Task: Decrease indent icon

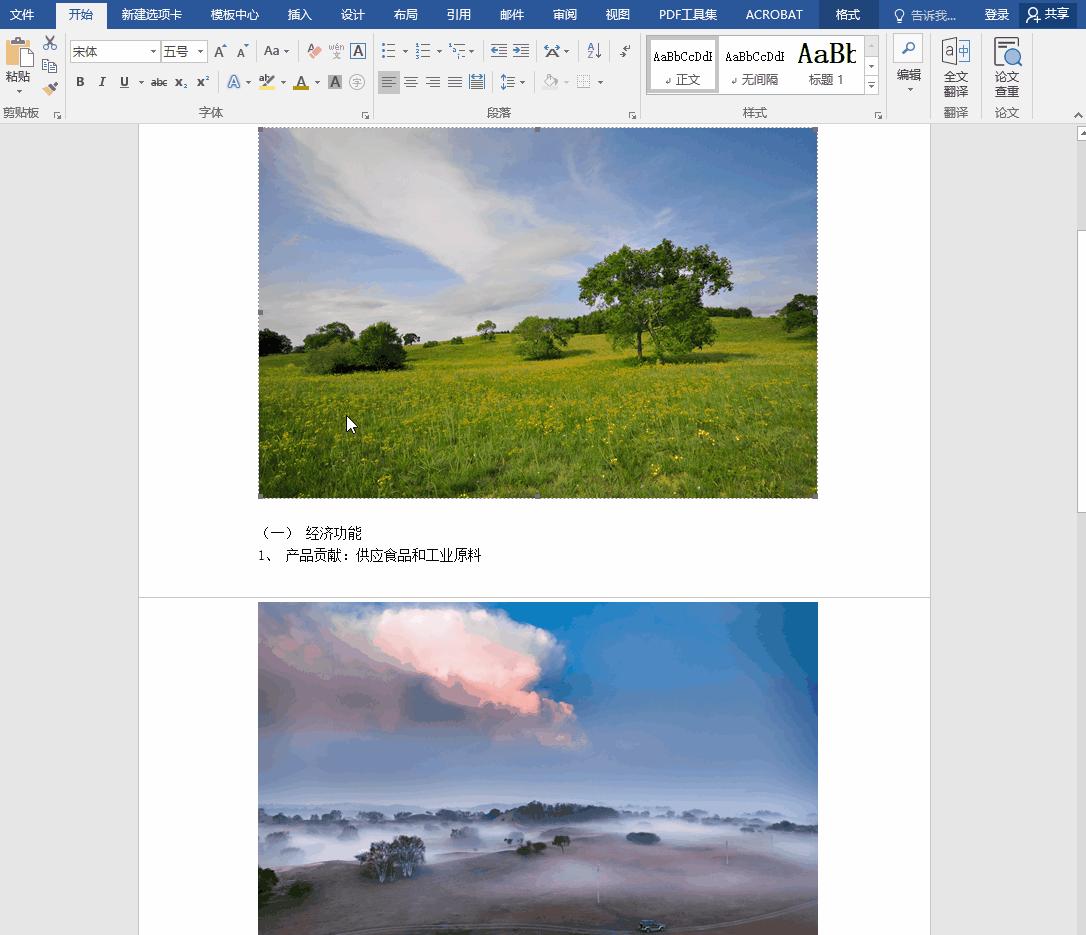Action: pyautogui.click(x=498, y=51)
